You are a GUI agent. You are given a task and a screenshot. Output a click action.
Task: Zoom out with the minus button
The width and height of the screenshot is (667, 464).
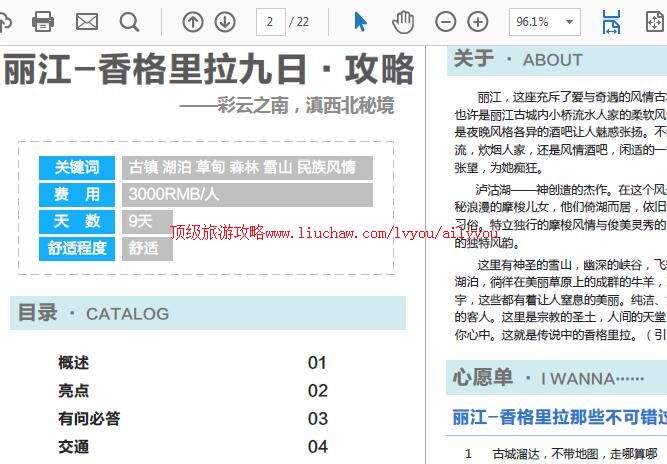click(x=446, y=22)
